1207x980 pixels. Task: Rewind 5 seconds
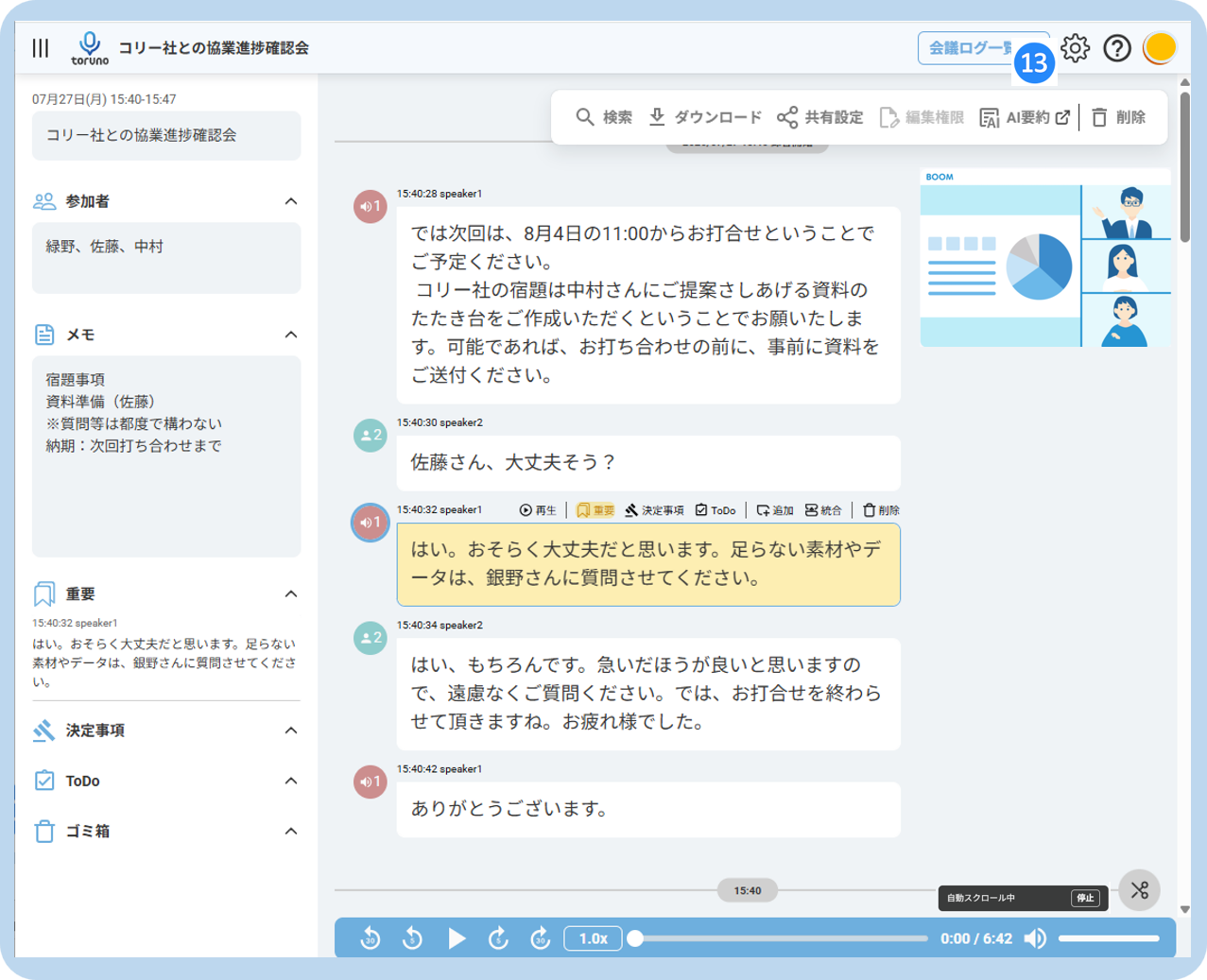(412, 938)
